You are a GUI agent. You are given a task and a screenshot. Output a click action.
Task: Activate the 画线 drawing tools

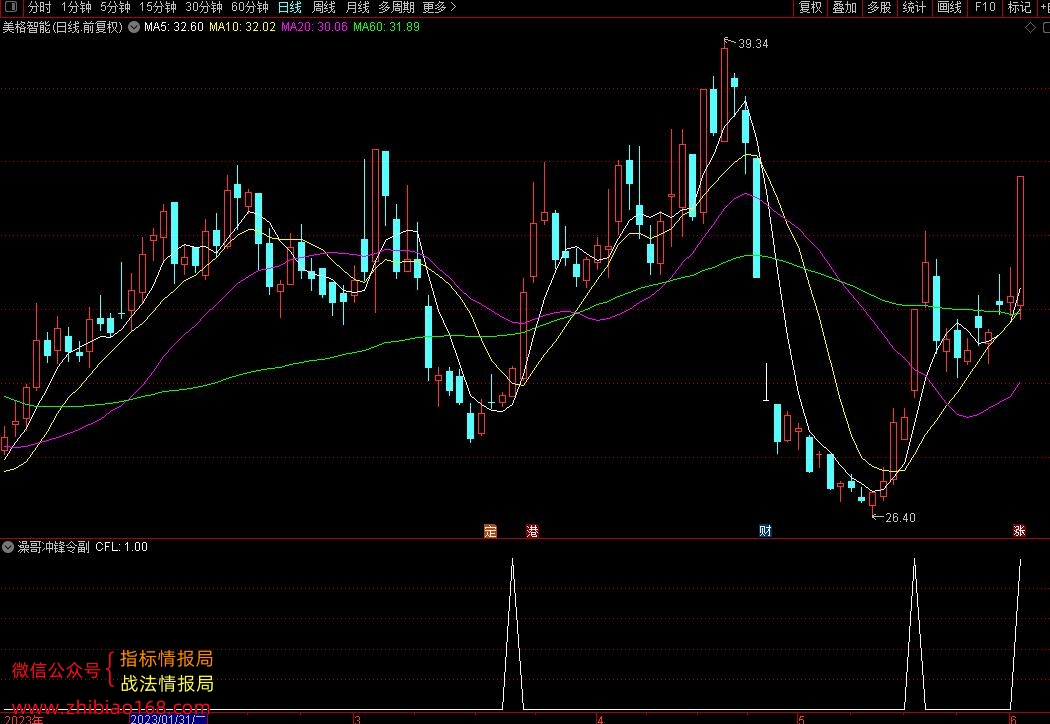click(950, 7)
